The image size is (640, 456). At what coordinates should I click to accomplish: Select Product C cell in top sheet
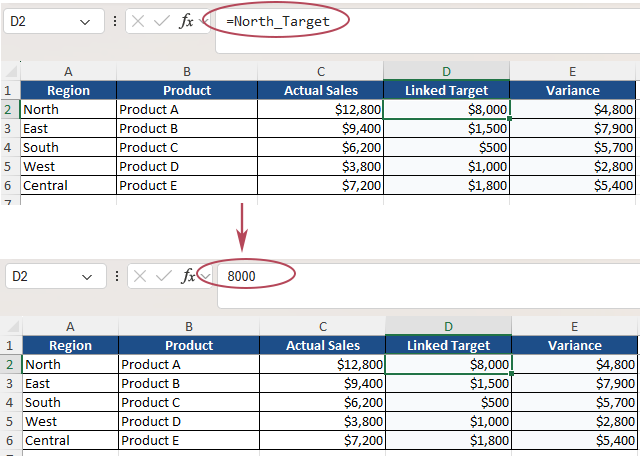[x=187, y=147]
